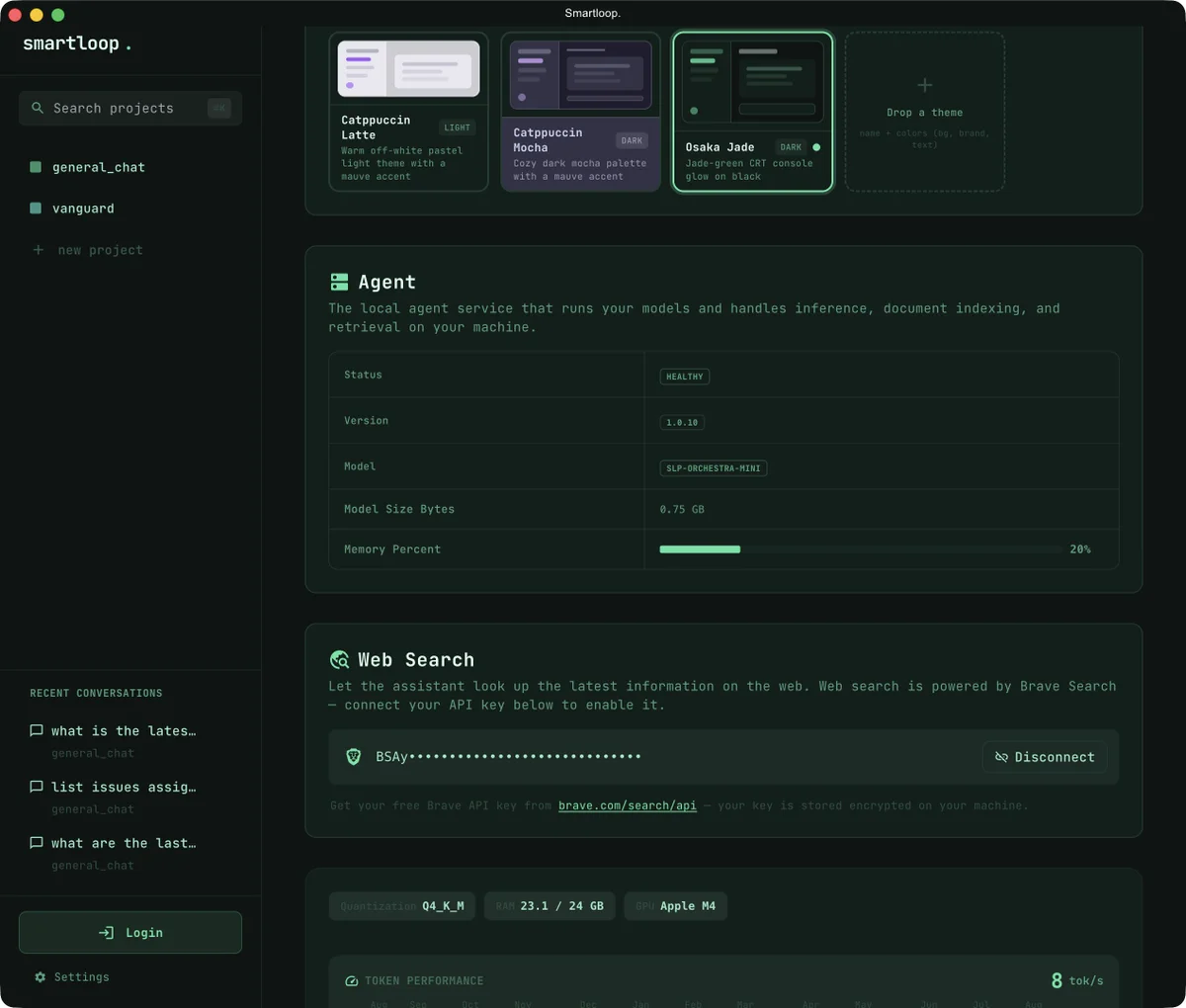This screenshot has height=1008, width=1186.
Task: Click the Token Performance gauge icon
Action: (352, 981)
